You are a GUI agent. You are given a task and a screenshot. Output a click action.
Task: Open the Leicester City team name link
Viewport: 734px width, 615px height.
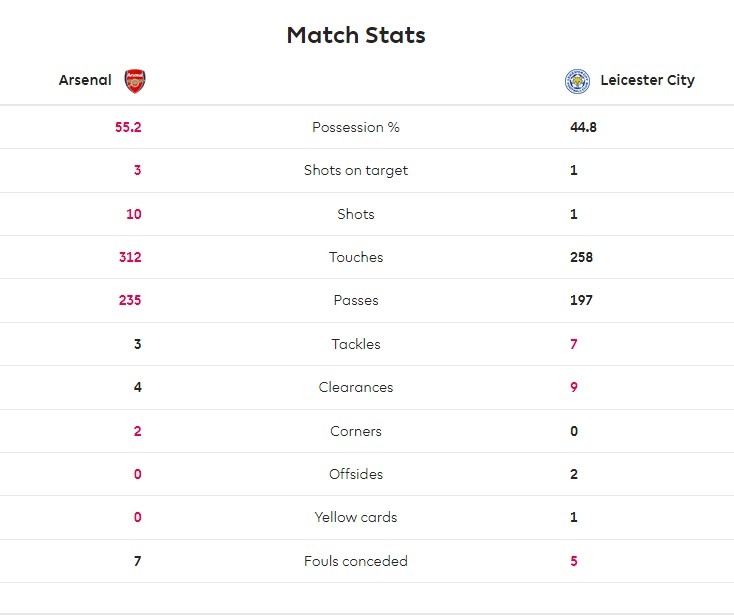pos(647,80)
